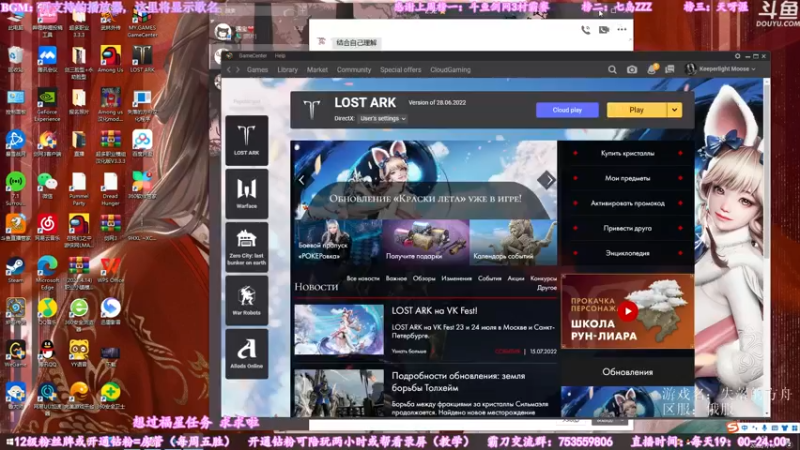Viewport: 800px width, 450px height.
Task: Open the notifications bell in GameCenter
Action: pos(652,69)
